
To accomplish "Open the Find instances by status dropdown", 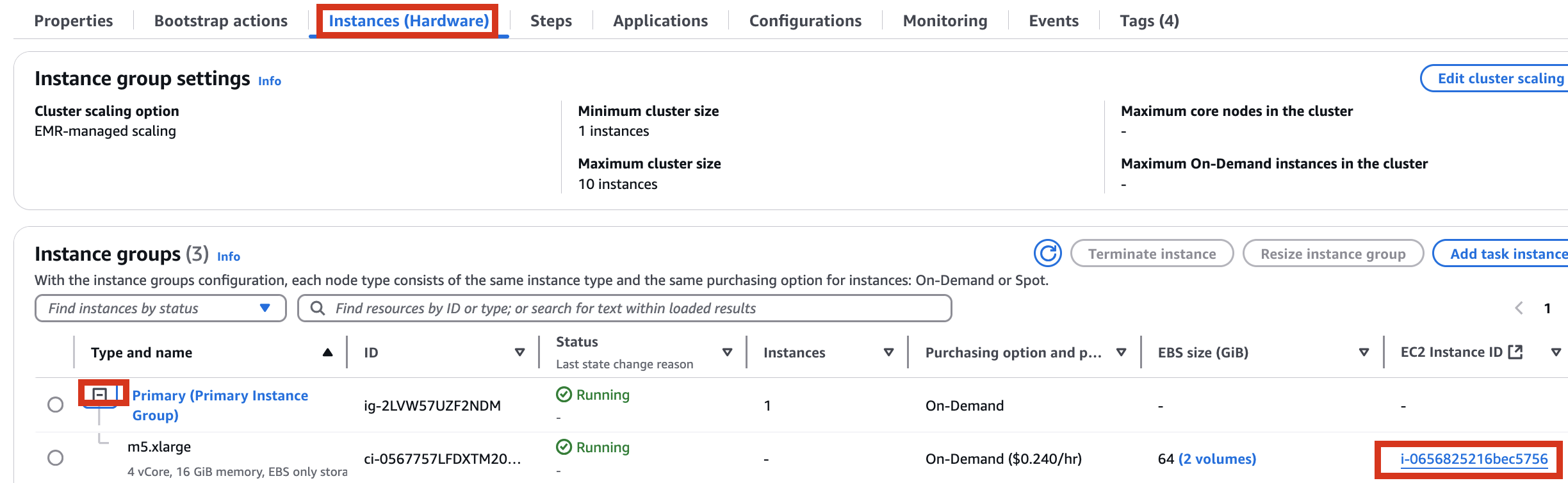I will coord(160,308).
